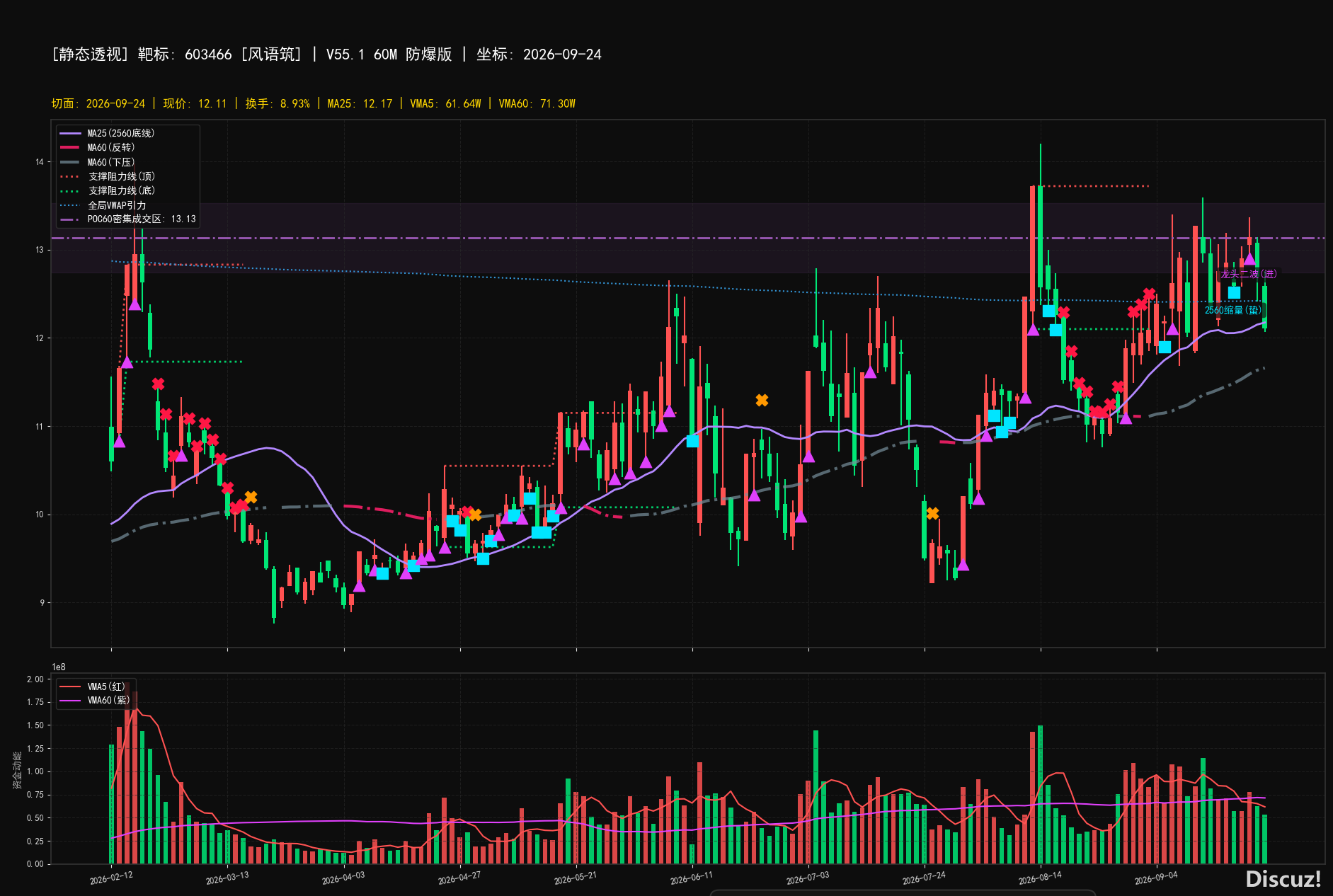Image resolution: width=1333 pixels, height=896 pixels.
Task: Click the 2026-03-13 date axis label
Action: point(227,878)
